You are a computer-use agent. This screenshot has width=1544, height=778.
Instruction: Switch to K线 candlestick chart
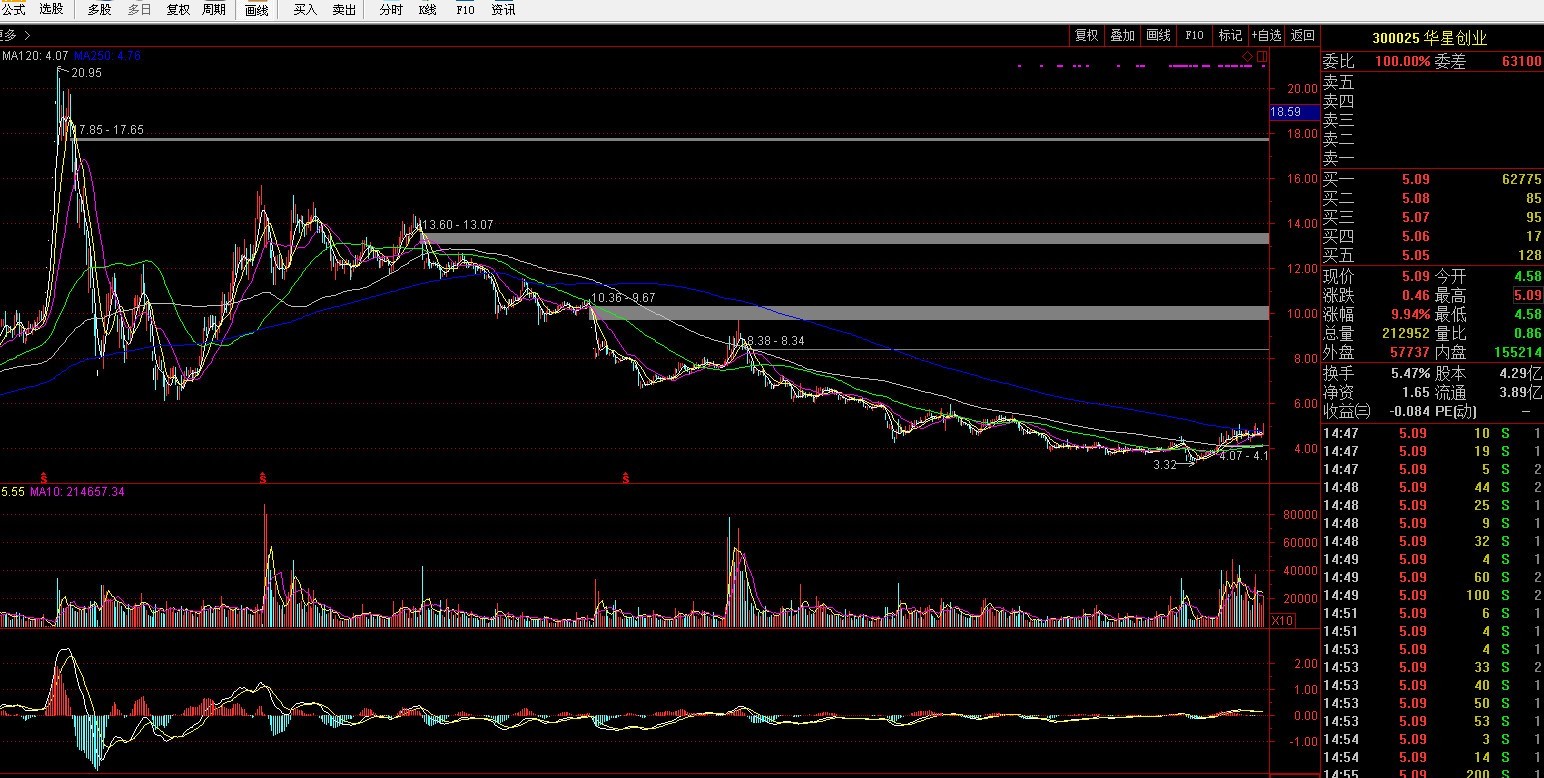click(x=427, y=9)
